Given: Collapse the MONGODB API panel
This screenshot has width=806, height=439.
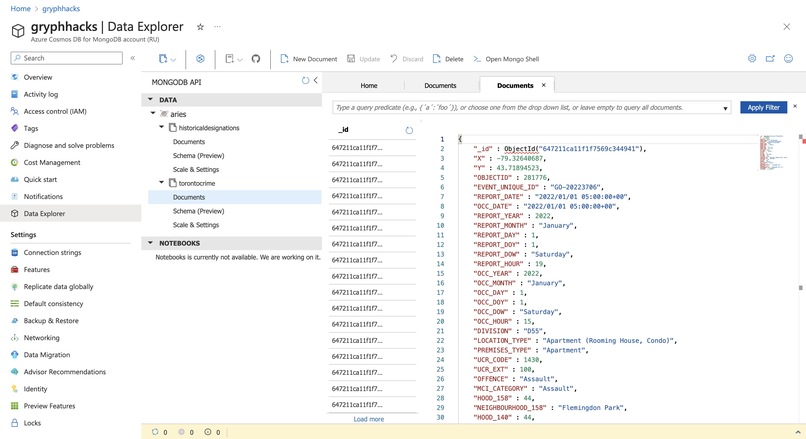Looking at the screenshot, I should tap(316, 80).
